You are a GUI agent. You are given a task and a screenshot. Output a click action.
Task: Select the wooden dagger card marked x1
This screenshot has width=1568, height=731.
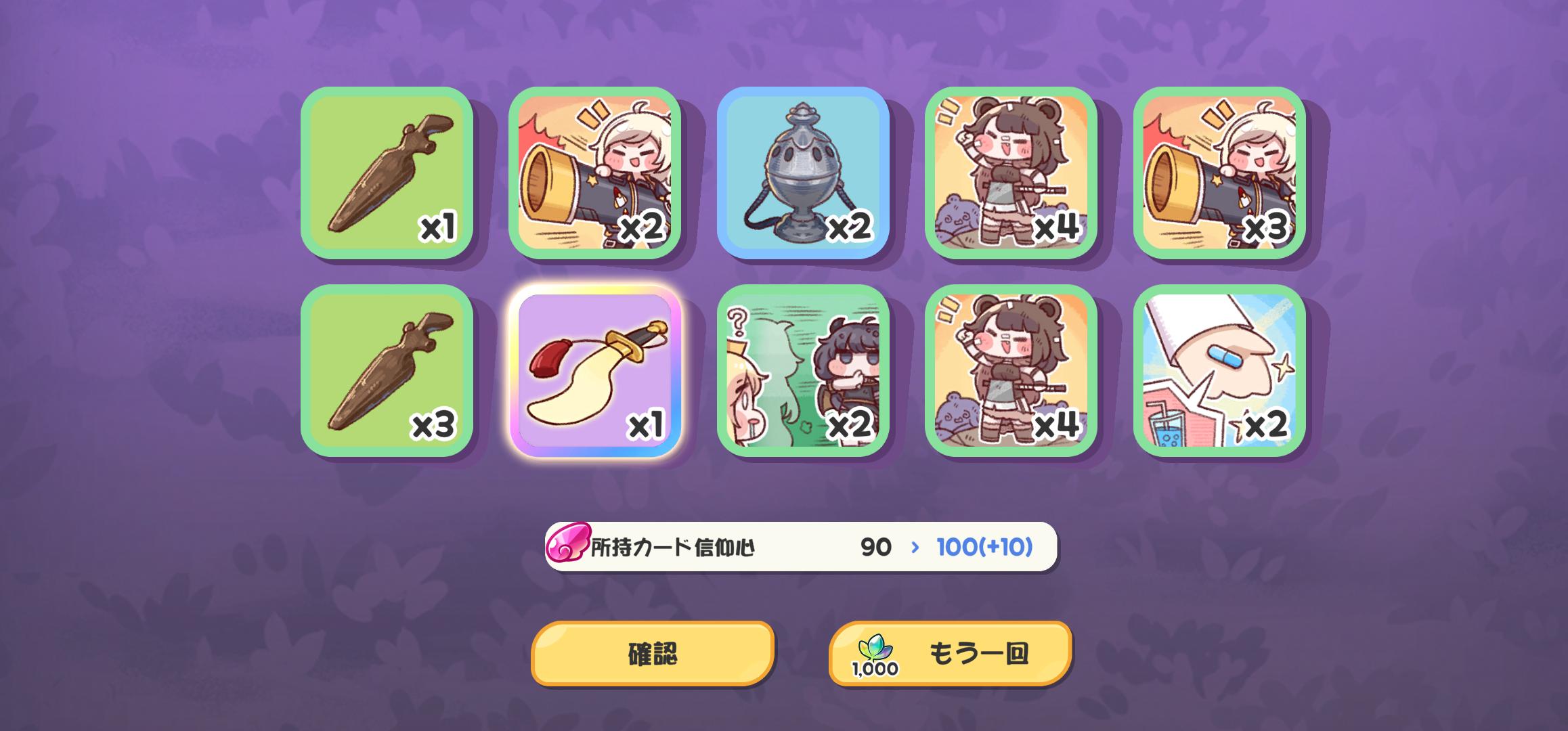coord(387,173)
